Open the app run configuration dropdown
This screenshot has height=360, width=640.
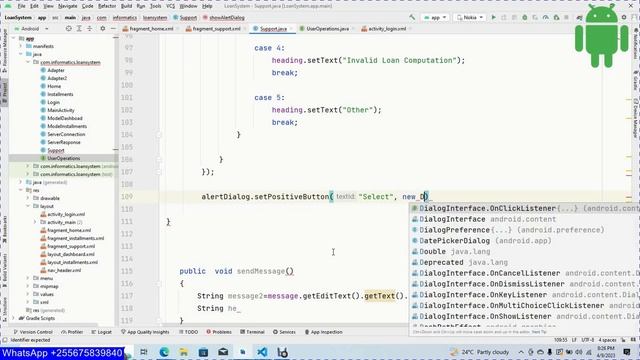[435, 18]
